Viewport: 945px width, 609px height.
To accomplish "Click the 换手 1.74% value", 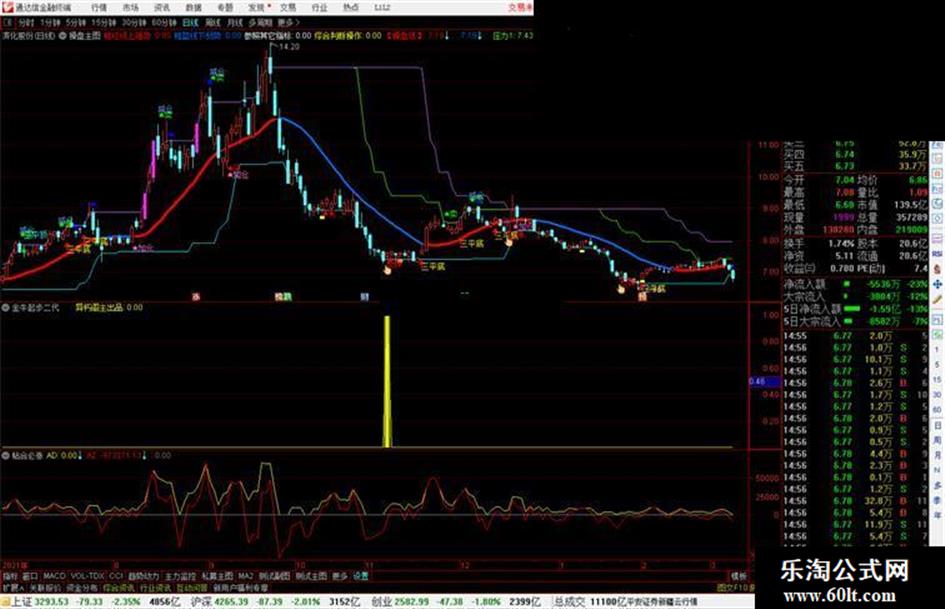I will click(x=841, y=244).
